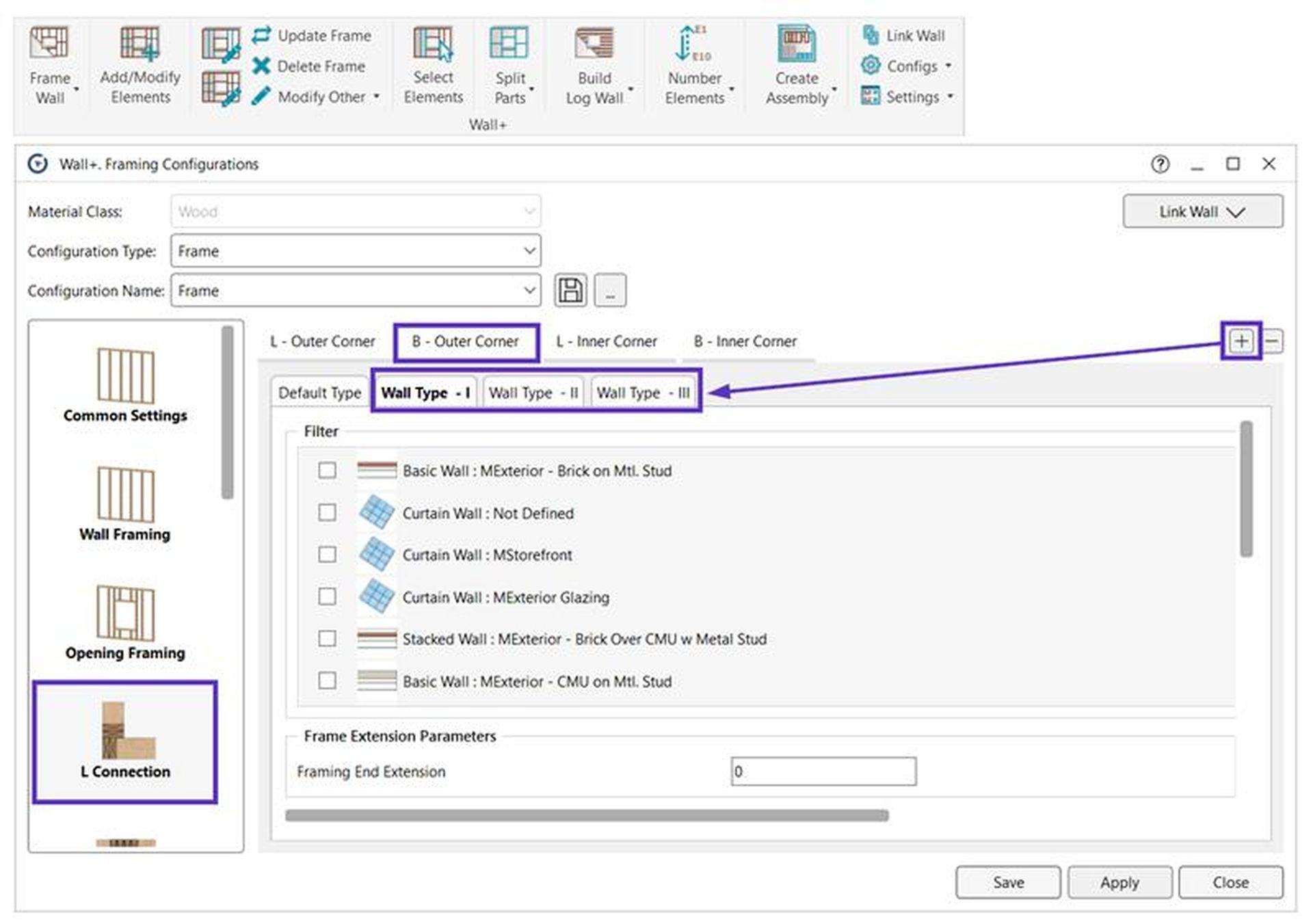Click the Delete Frame X icon
This screenshot has width=1313, height=924.
[x=261, y=66]
